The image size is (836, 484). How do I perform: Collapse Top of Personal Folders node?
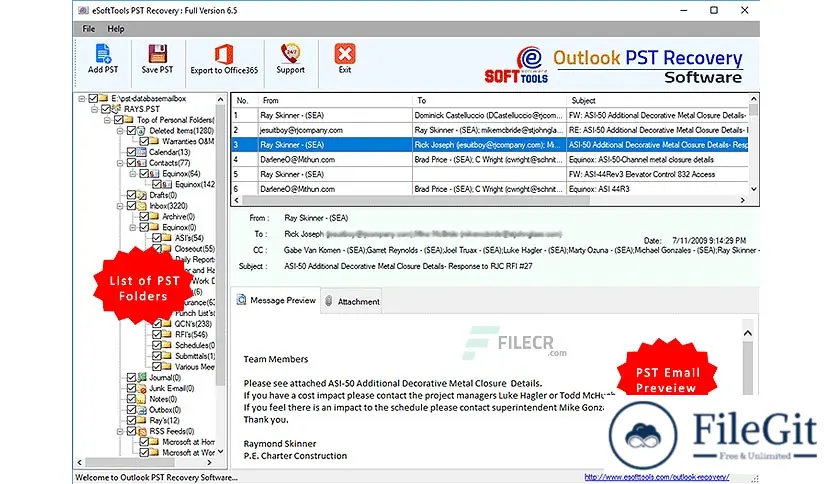click(x=107, y=120)
